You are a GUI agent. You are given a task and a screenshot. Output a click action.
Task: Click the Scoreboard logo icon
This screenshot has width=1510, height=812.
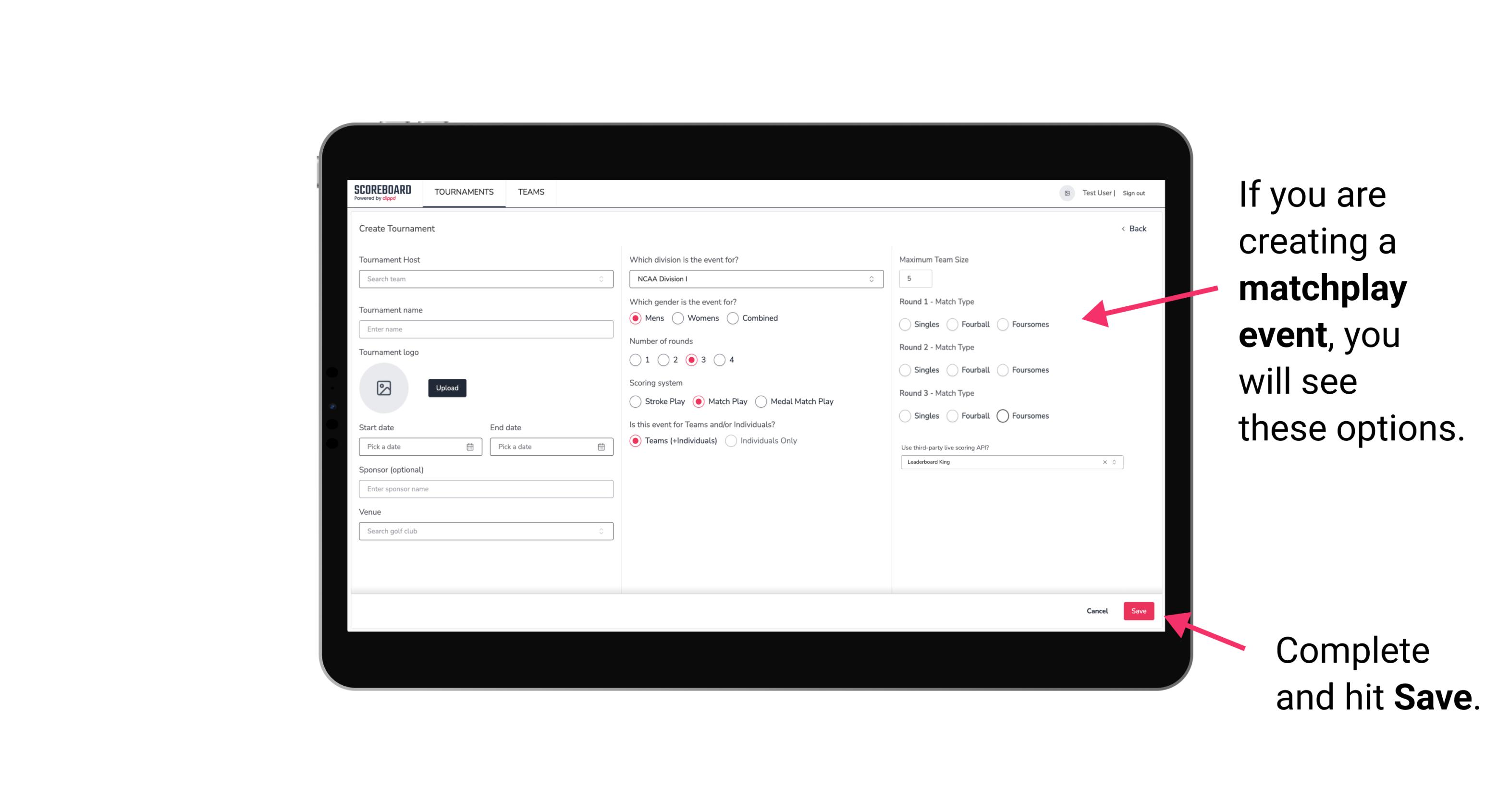(384, 193)
